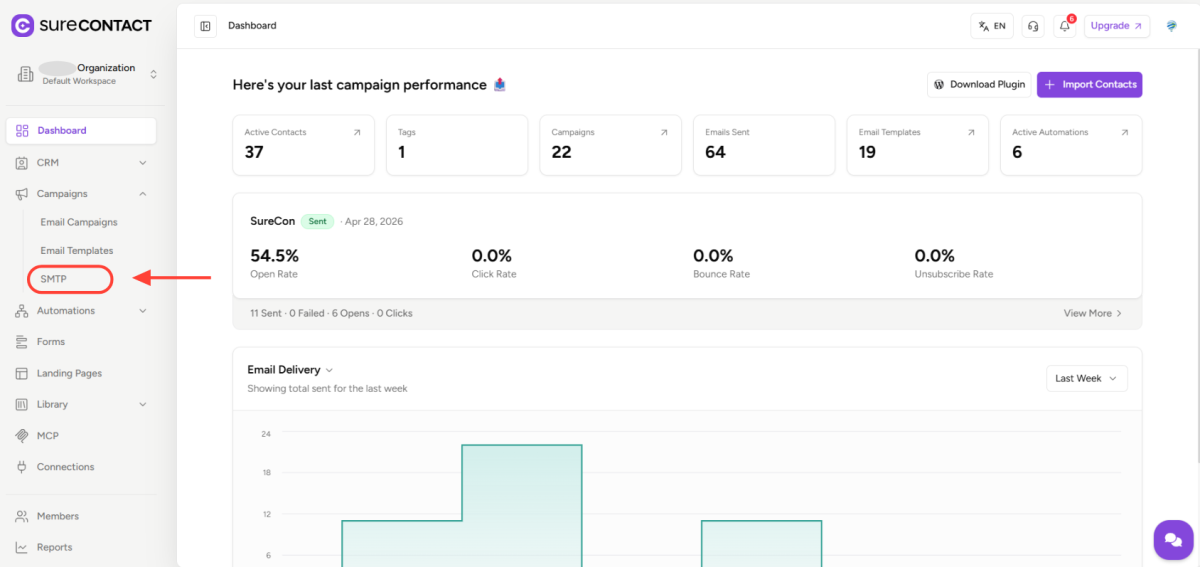This screenshot has height=567, width=1200.
Task: Open Email Campaigns
Action: pos(79,222)
